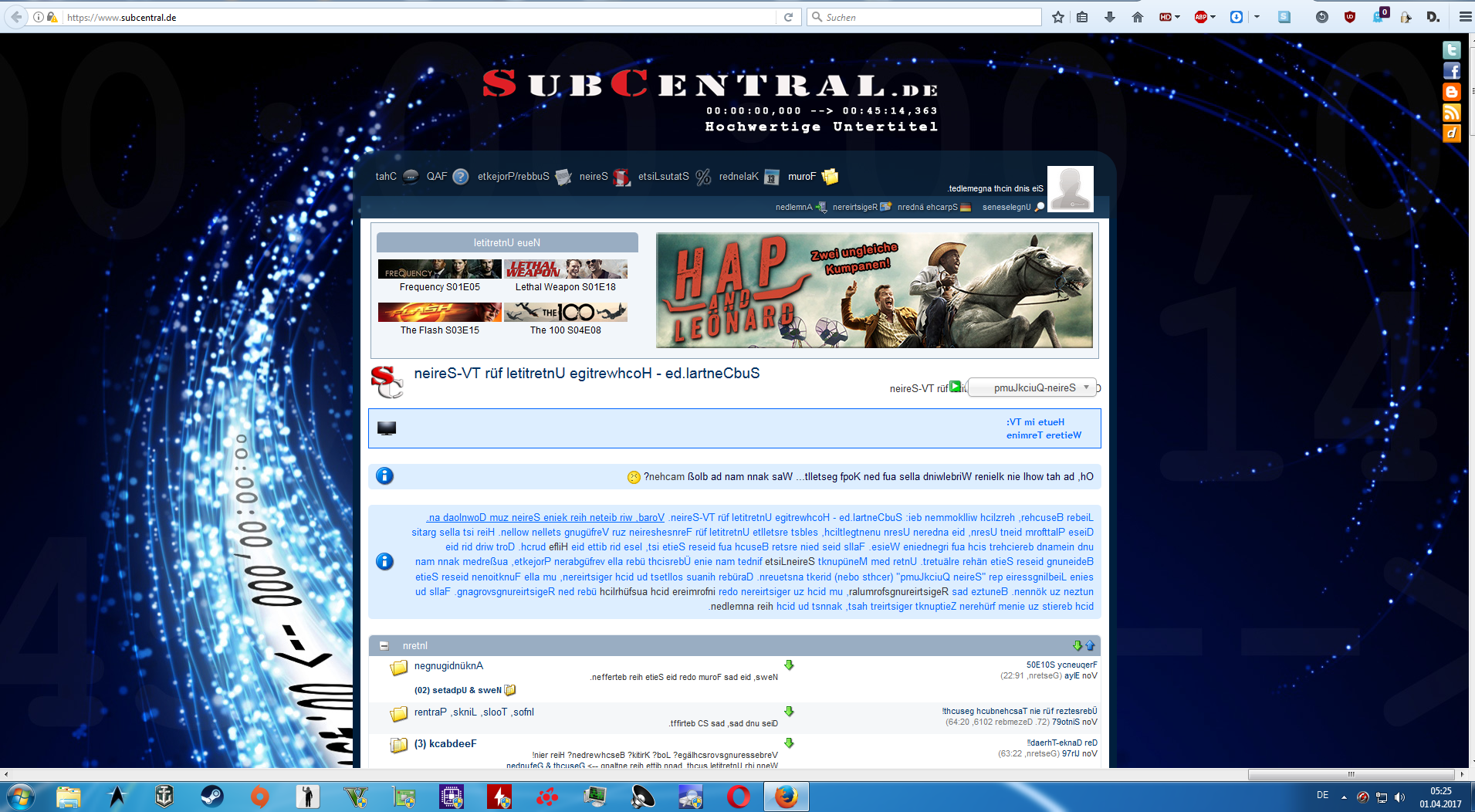The image size is (1475, 812).
Task: Open the Kalender (rednelaK) calendar icon
Action: coord(771,177)
